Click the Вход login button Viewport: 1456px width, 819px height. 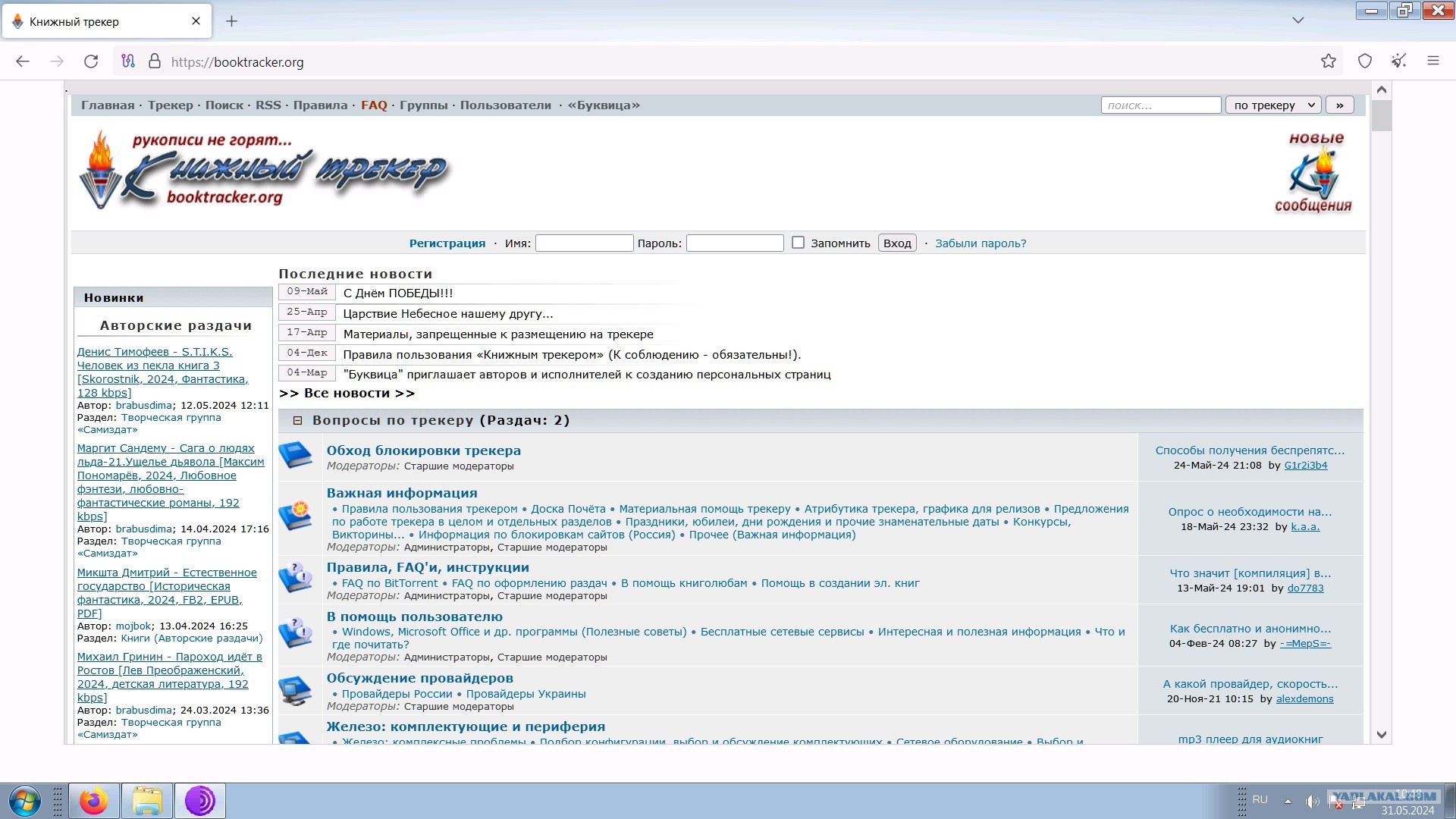click(x=897, y=243)
